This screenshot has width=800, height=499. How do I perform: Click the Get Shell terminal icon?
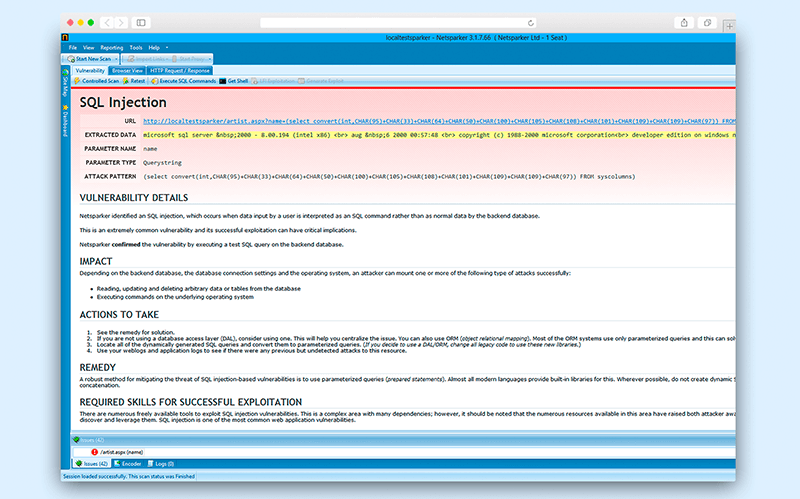[223, 81]
